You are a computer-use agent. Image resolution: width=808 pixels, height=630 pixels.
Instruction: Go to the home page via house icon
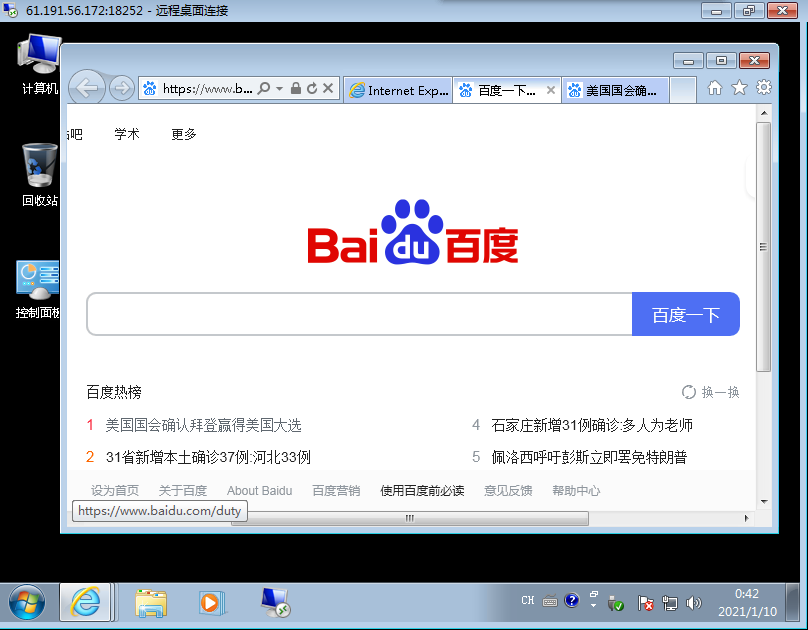715,88
